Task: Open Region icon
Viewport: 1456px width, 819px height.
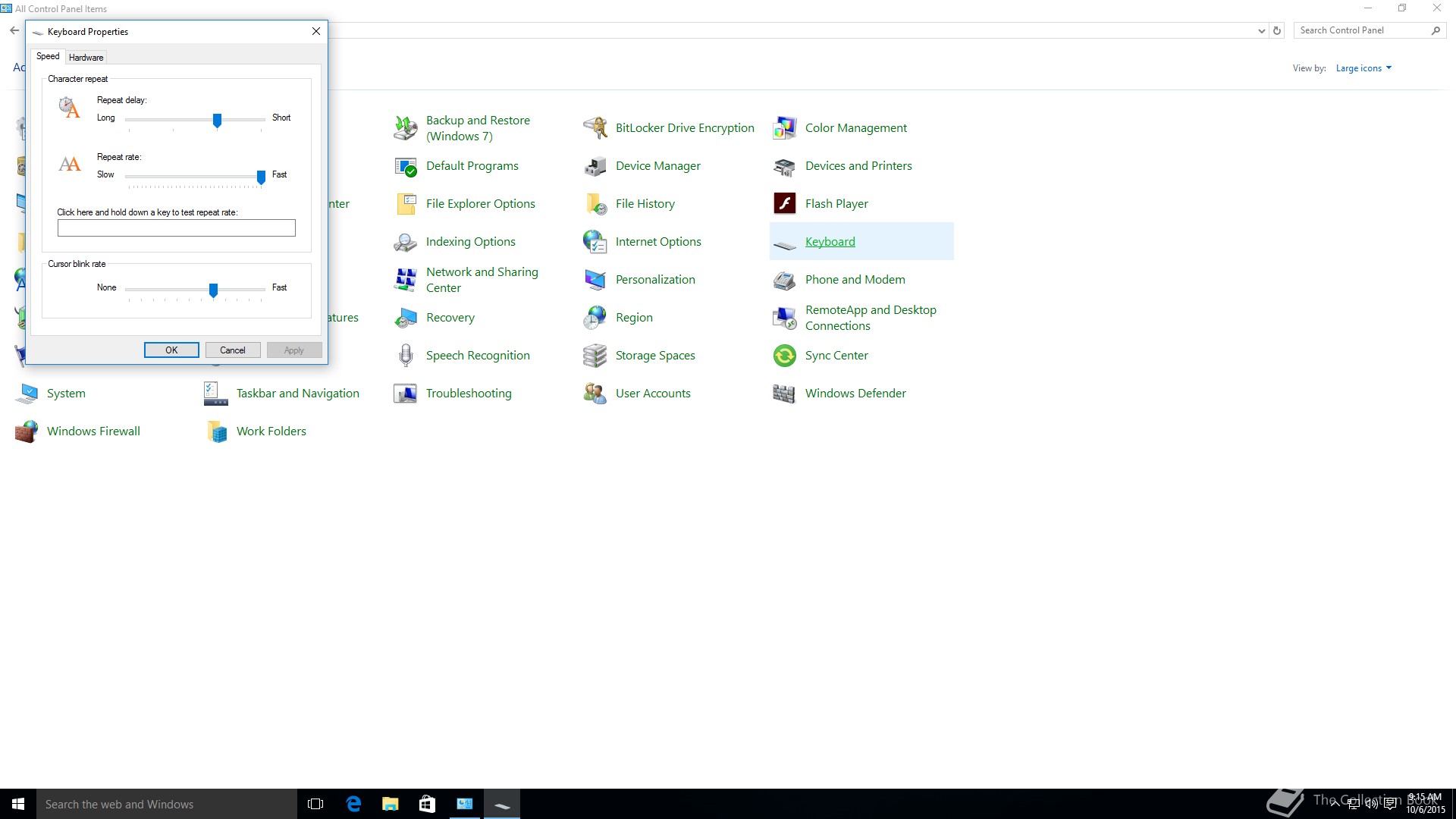Action: (595, 318)
